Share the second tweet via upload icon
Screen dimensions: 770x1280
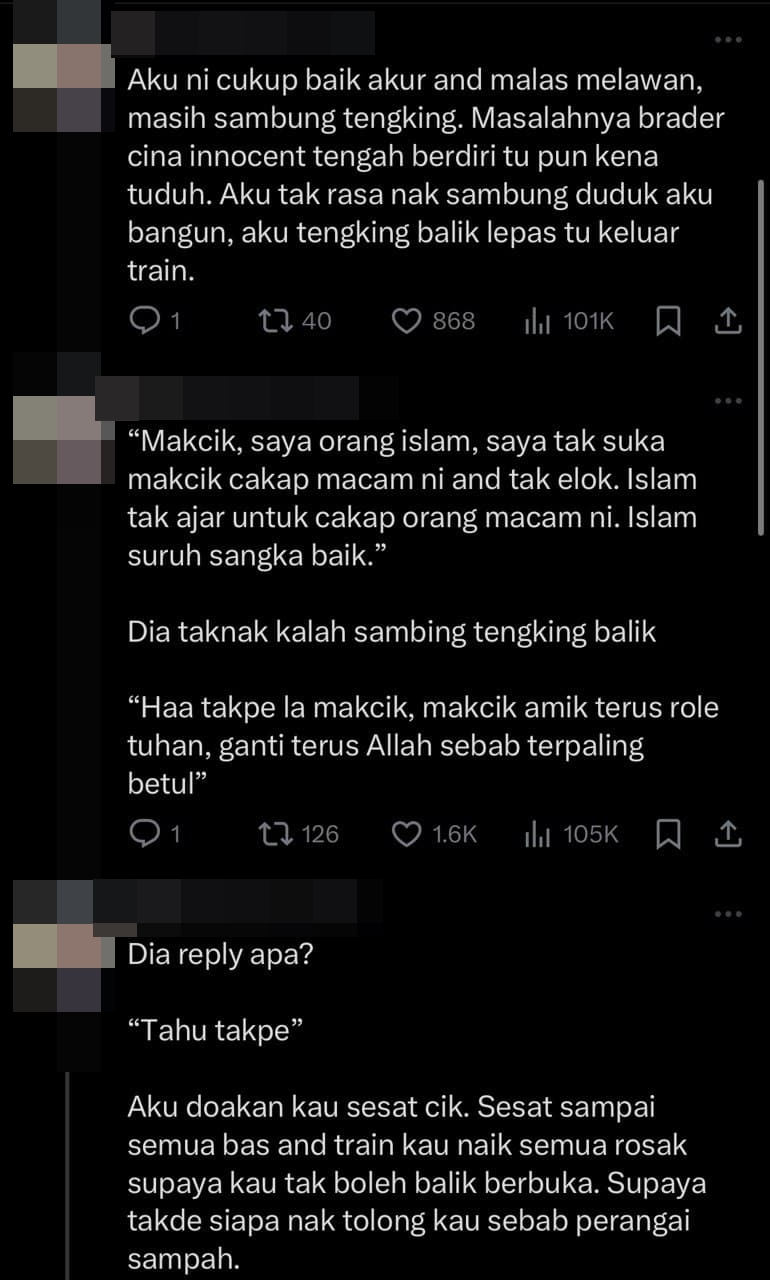(x=729, y=833)
